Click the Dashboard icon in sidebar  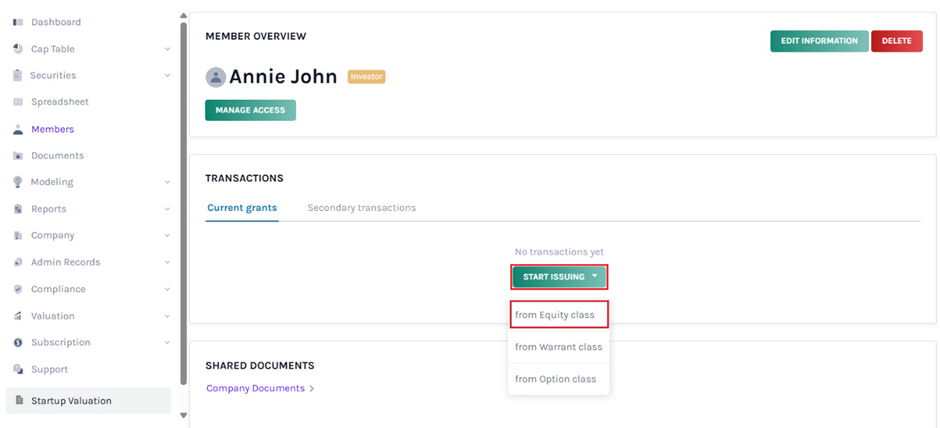point(17,22)
